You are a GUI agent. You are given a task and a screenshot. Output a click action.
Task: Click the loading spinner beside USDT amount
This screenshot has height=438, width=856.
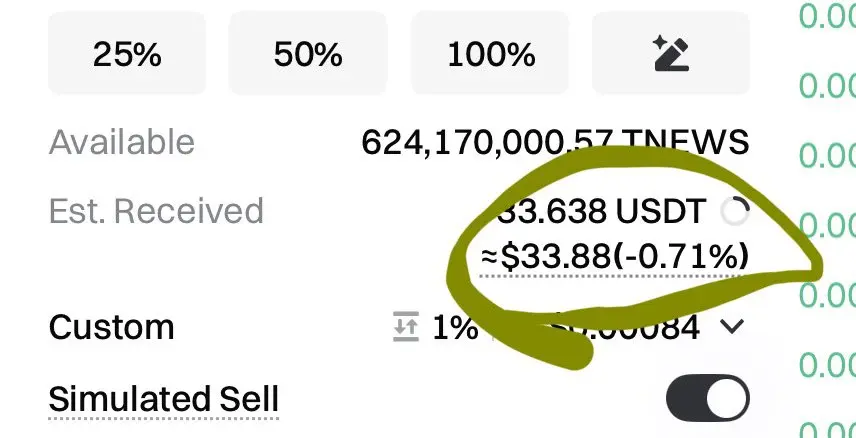pyautogui.click(x=735, y=212)
